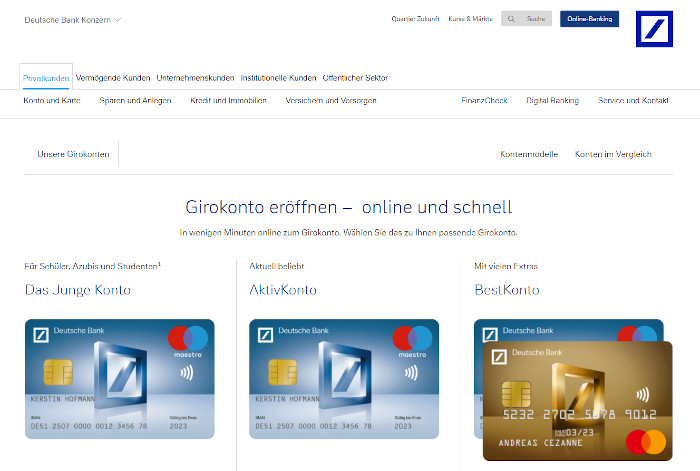Screen dimensions: 700x471
Task: Select the Privatkunden tab
Action: (x=46, y=78)
